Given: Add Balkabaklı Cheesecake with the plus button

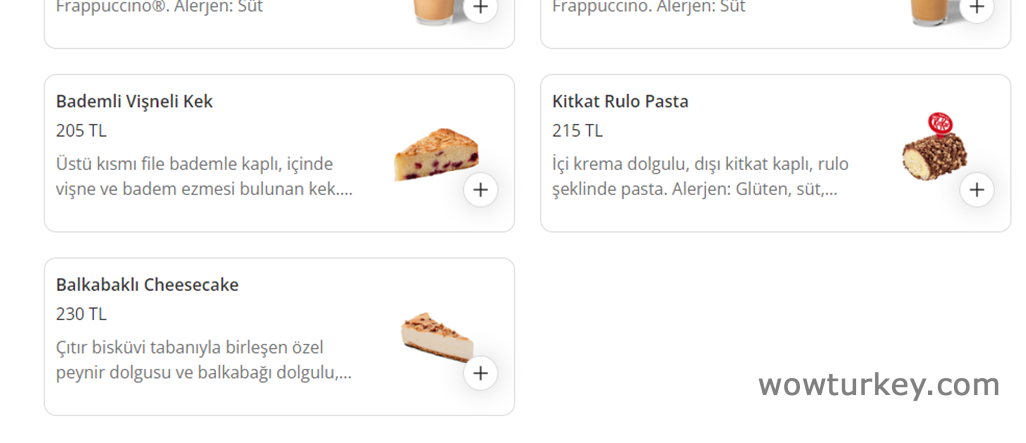Looking at the screenshot, I should coord(480,373).
